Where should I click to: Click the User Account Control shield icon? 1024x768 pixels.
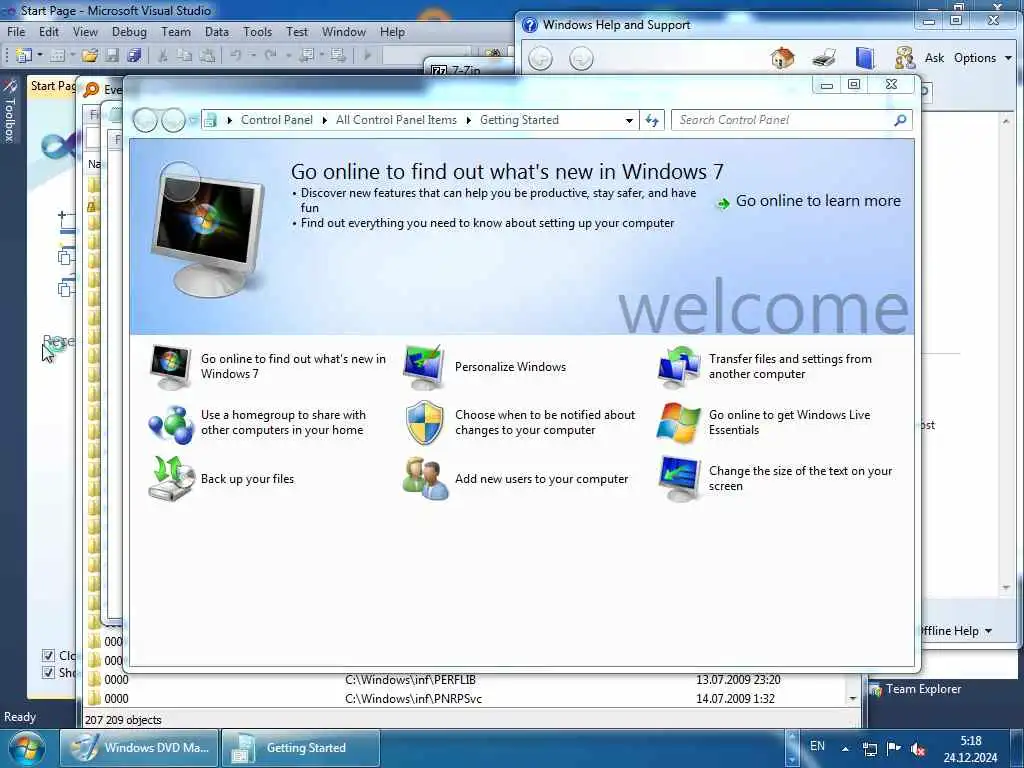(424, 423)
